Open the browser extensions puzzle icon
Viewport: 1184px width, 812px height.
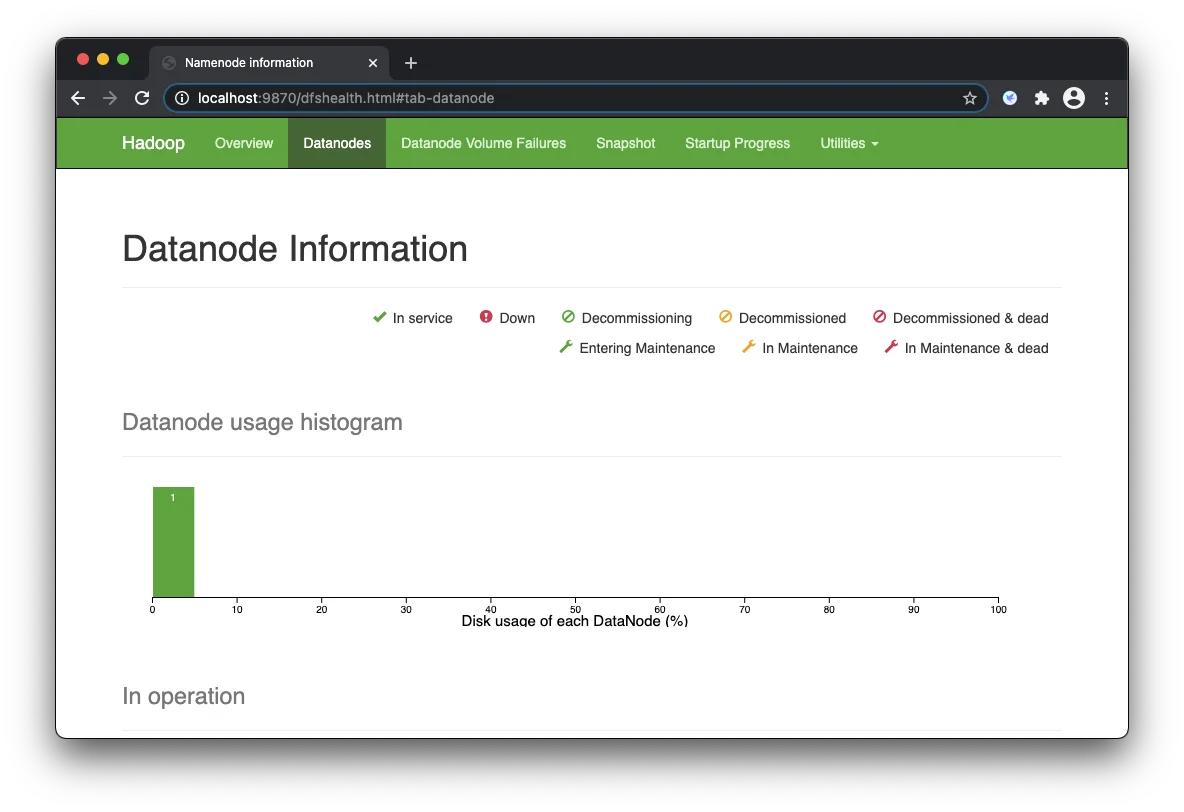coord(1041,98)
